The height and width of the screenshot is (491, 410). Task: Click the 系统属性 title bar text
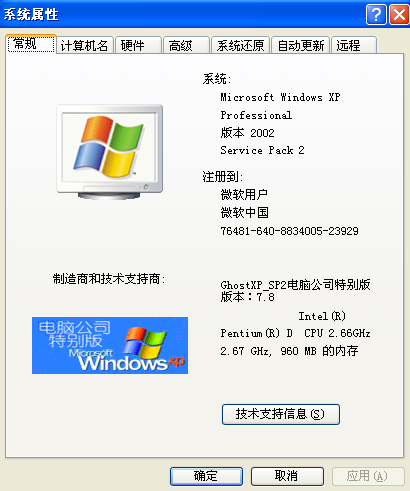[x=31, y=14]
